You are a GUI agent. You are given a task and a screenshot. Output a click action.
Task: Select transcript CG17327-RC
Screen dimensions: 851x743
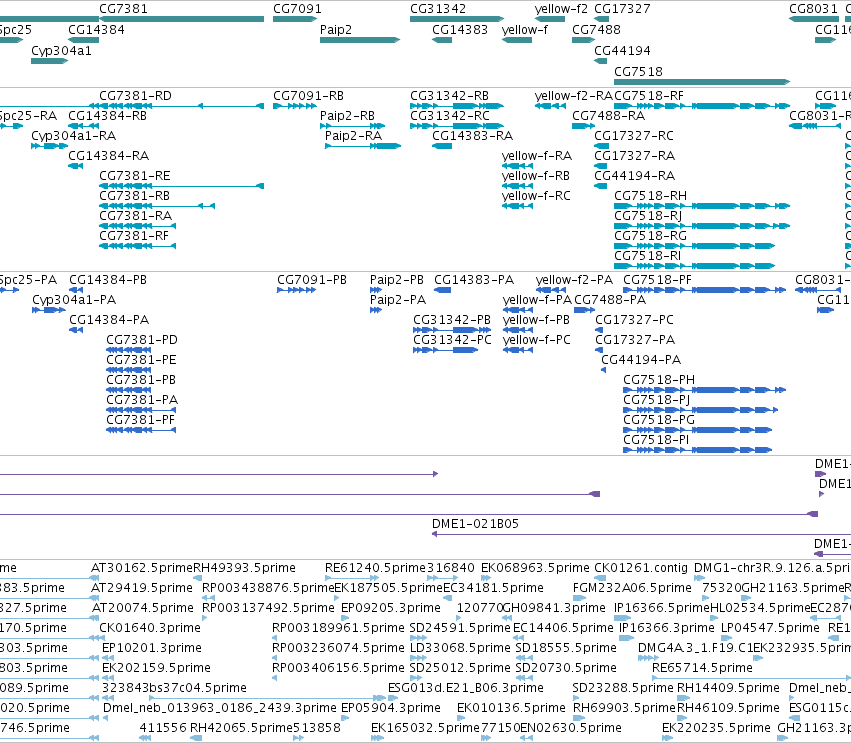[634, 136]
